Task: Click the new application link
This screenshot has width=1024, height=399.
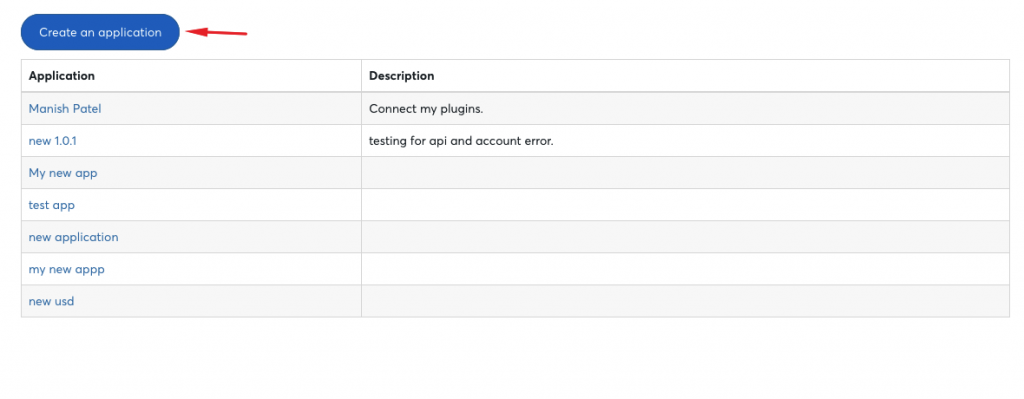Action: 73,237
